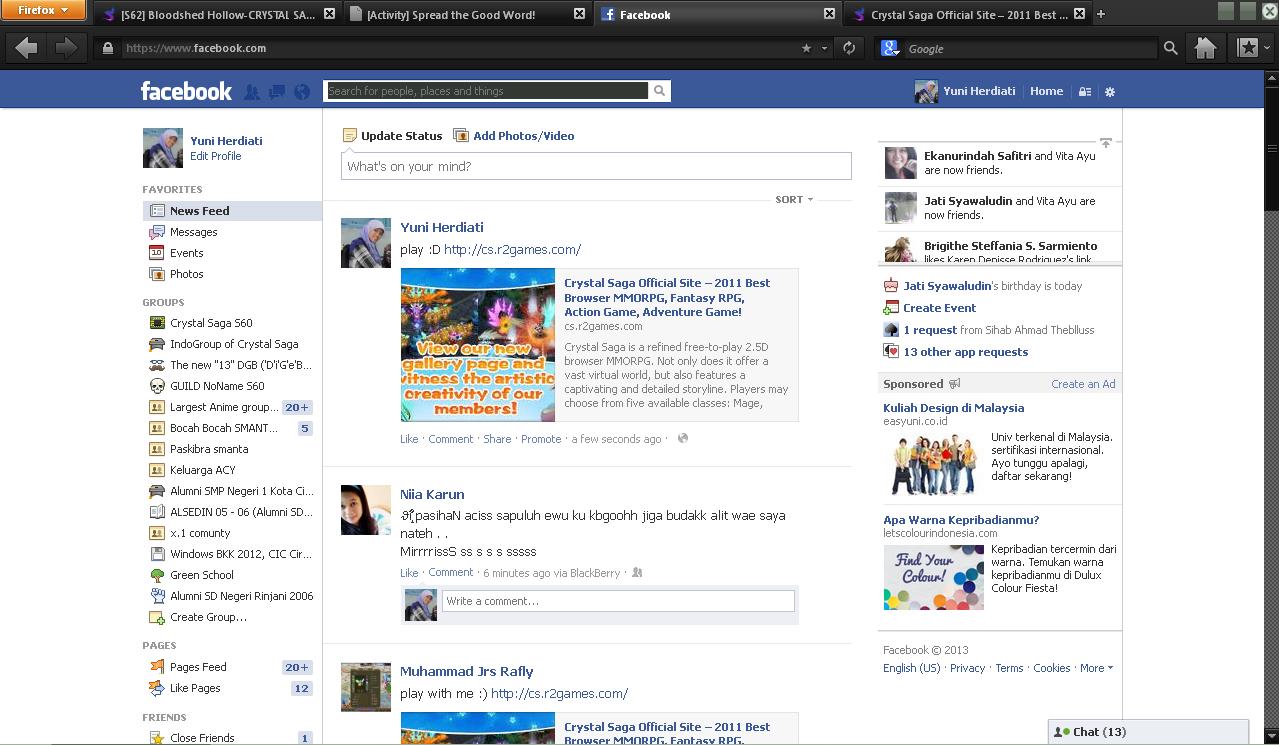Open the messages icon in Facebook header
Viewport: 1279px width, 745px height.
click(277, 92)
